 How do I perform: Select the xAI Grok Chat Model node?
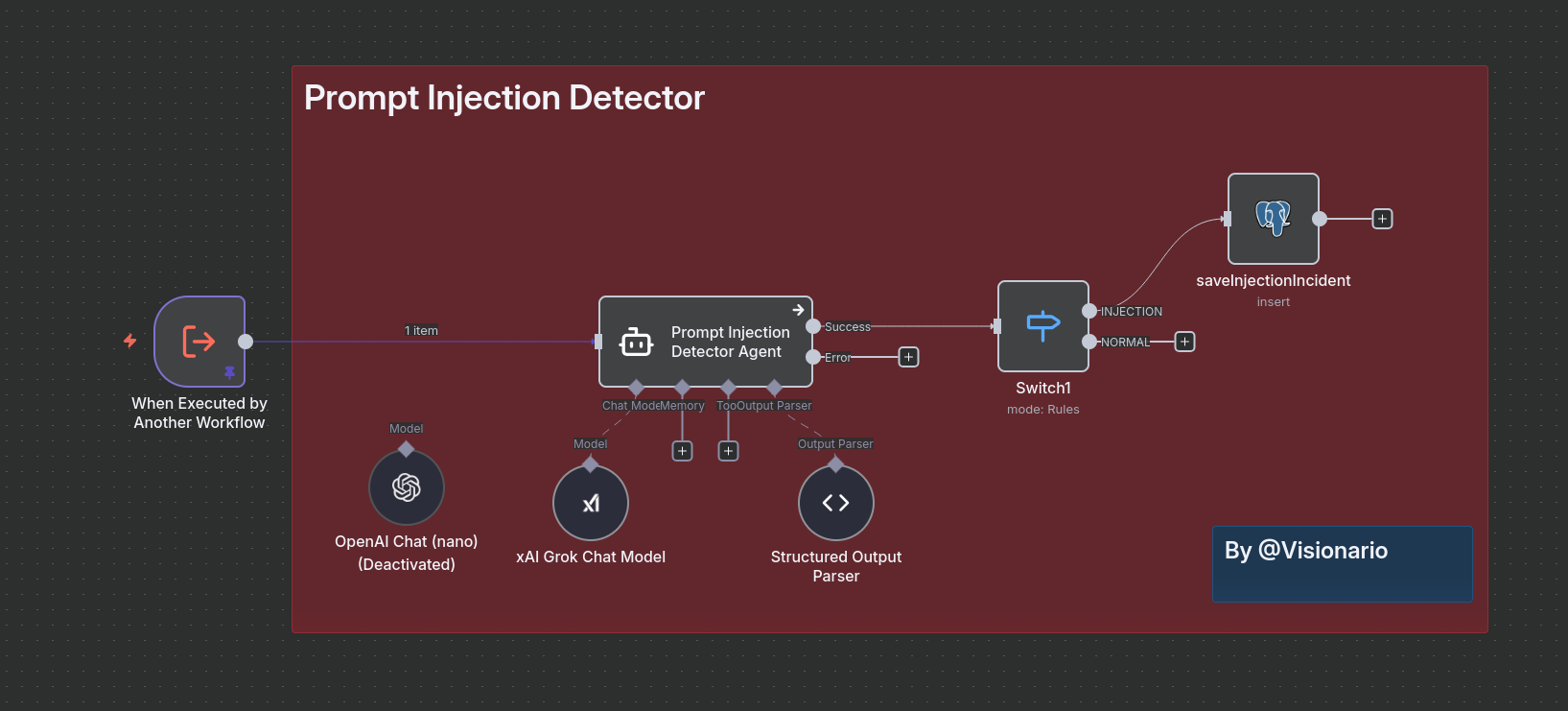pyautogui.click(x=591, y=503)
